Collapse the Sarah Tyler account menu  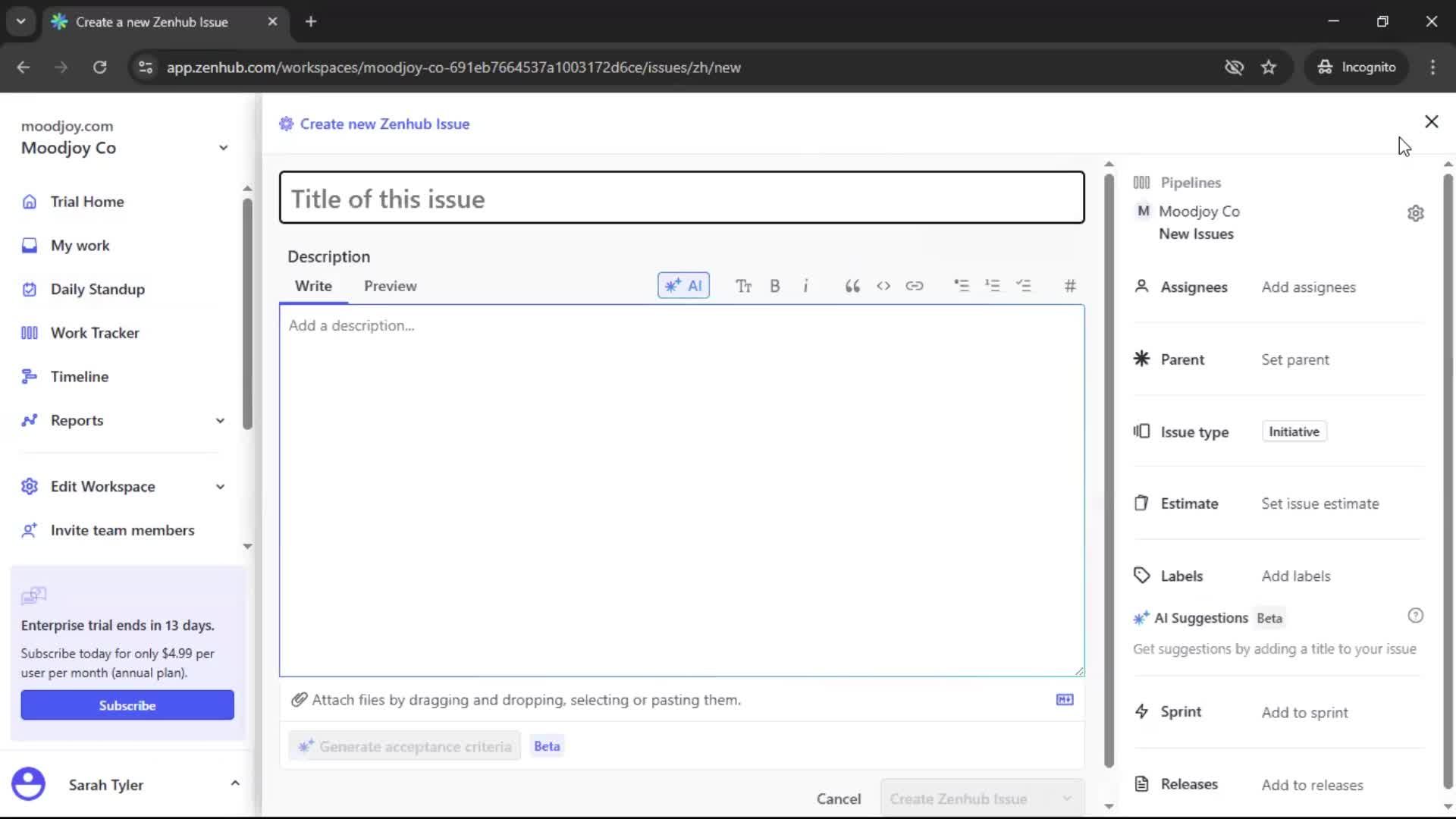(235, 783)
